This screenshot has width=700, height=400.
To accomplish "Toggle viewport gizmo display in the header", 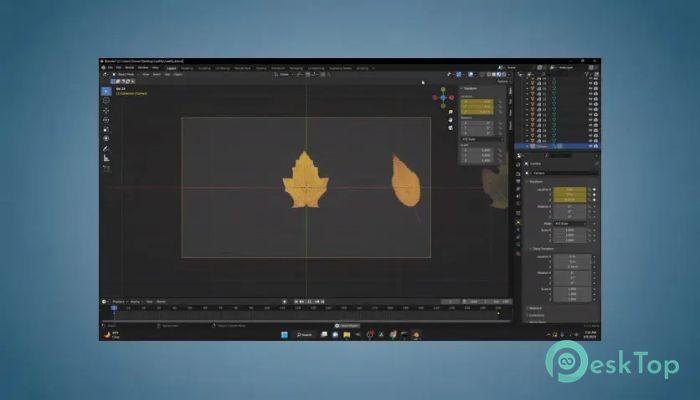I will pos(458,75).
